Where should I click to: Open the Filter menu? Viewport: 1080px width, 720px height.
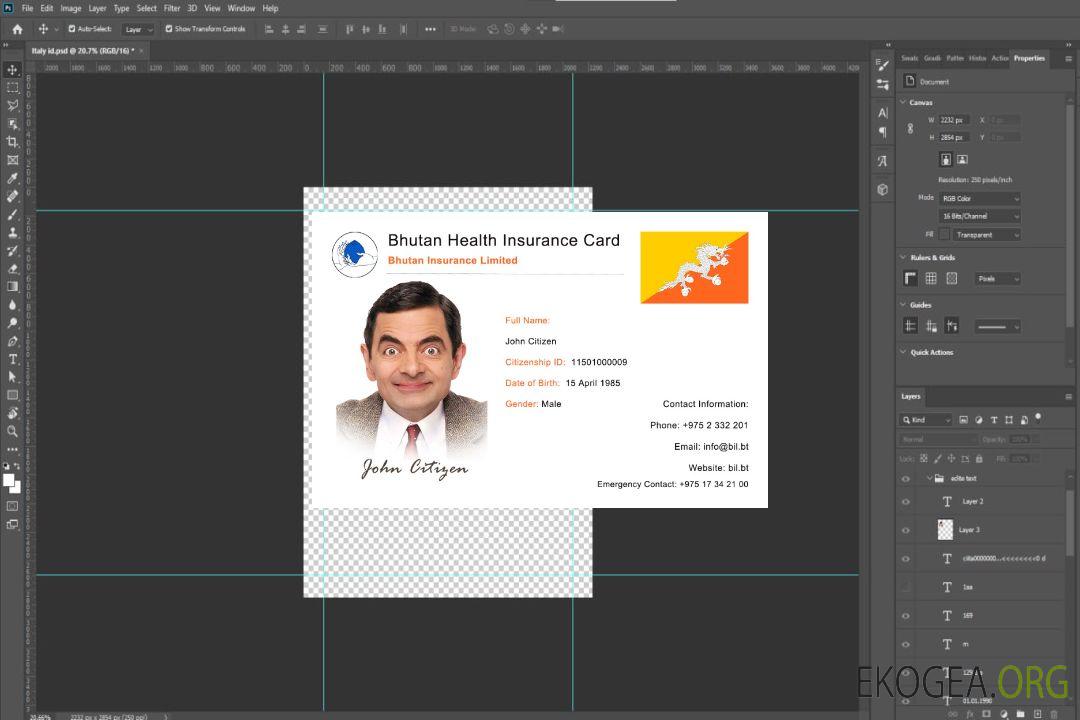click(172, 8)
